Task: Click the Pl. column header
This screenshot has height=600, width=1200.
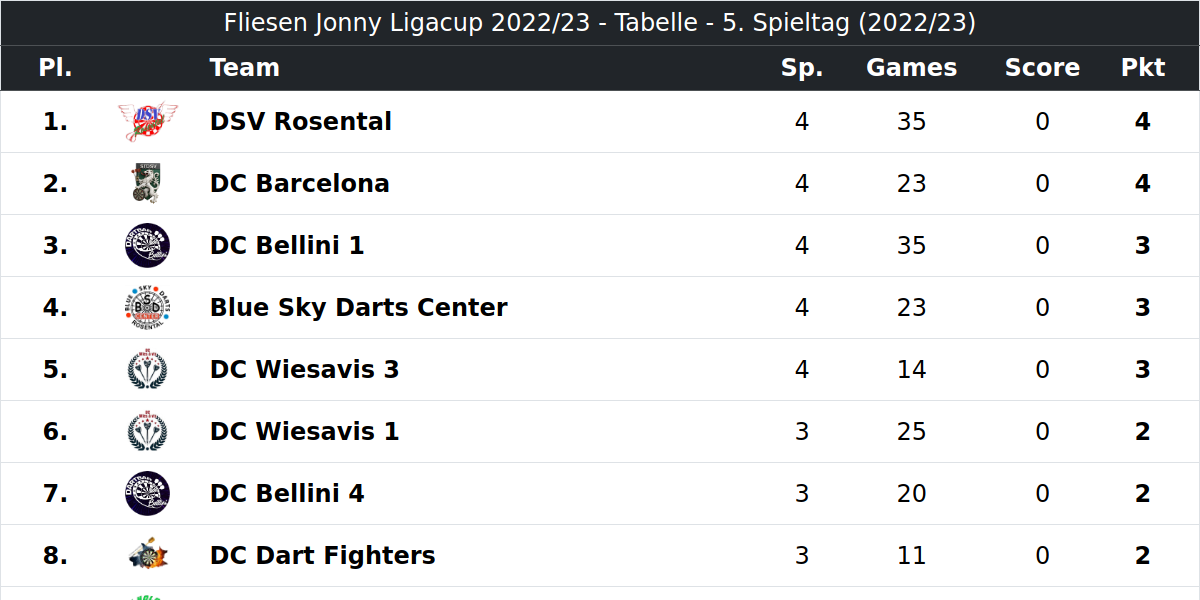Action: [x=56, y=68]
